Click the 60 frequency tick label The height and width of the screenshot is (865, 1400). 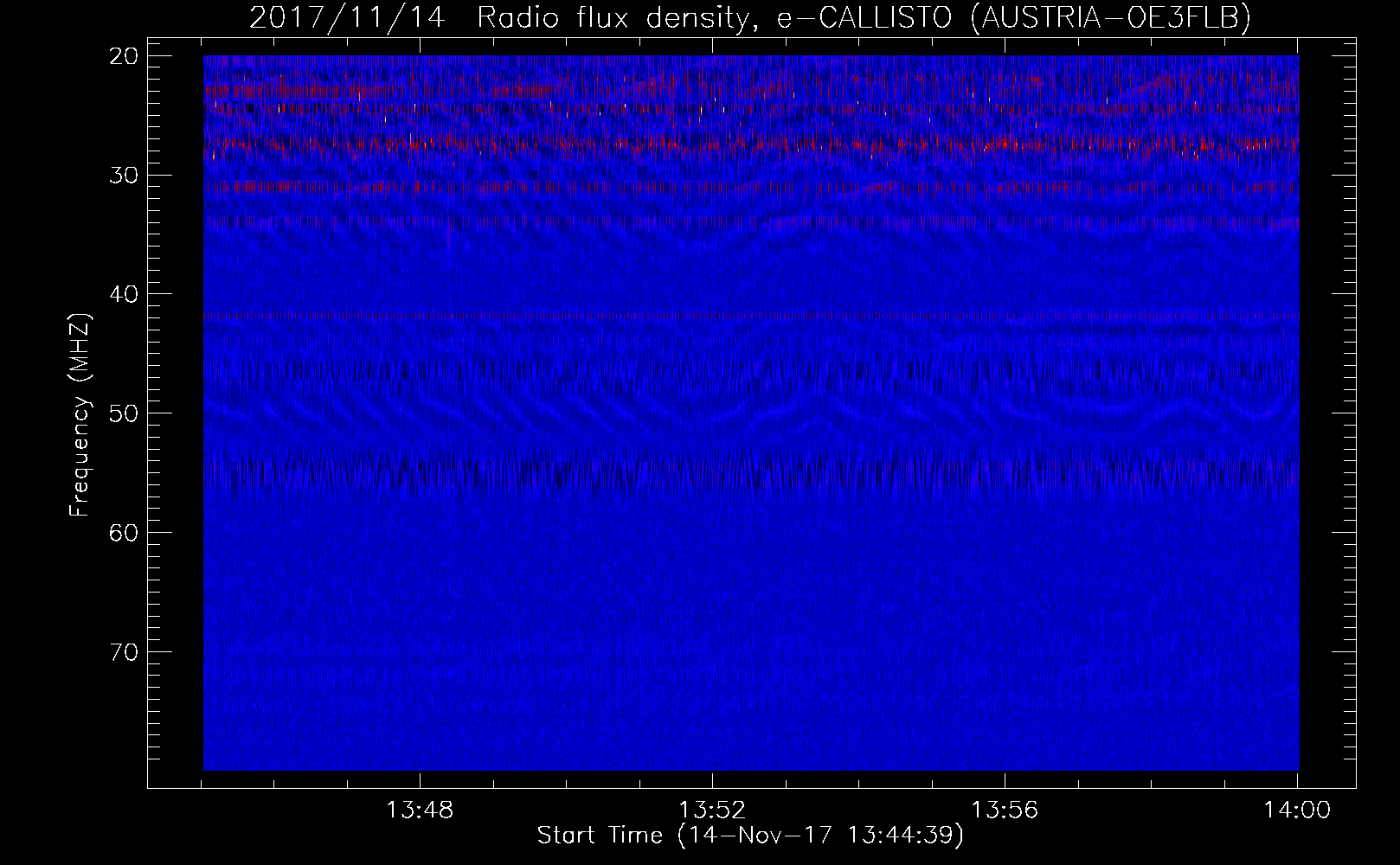[x=125, y=532]
